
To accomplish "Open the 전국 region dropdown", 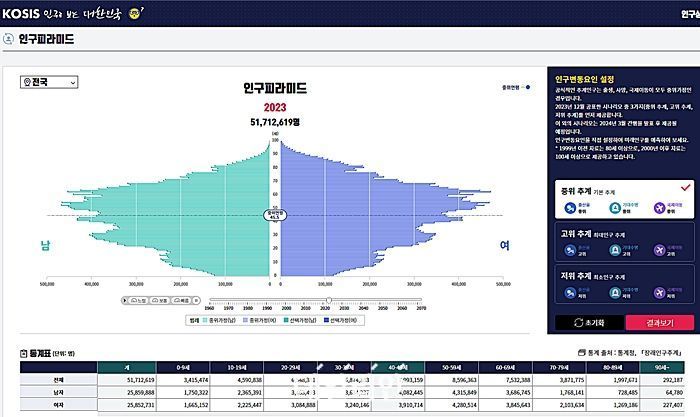I will [x=48, y=82].
